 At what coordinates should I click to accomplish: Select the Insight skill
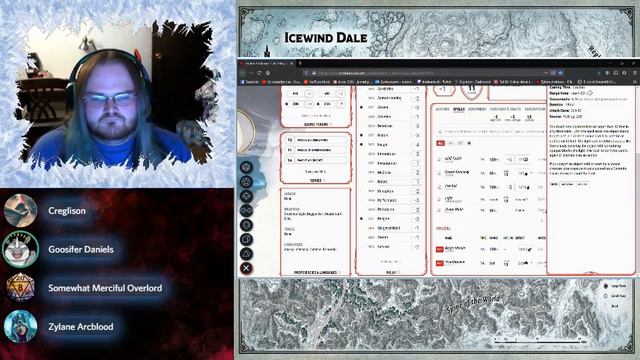click(x=382, y=144)
